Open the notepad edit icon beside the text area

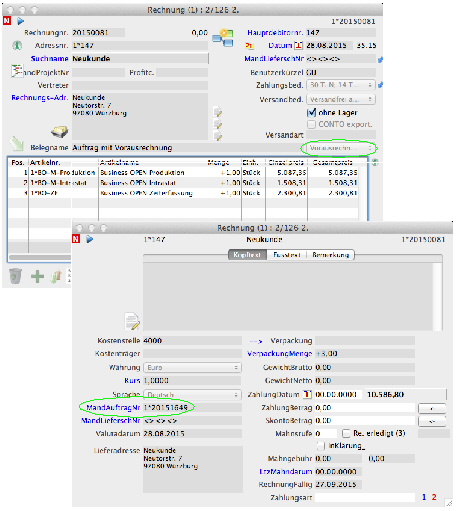coord(132,321)
